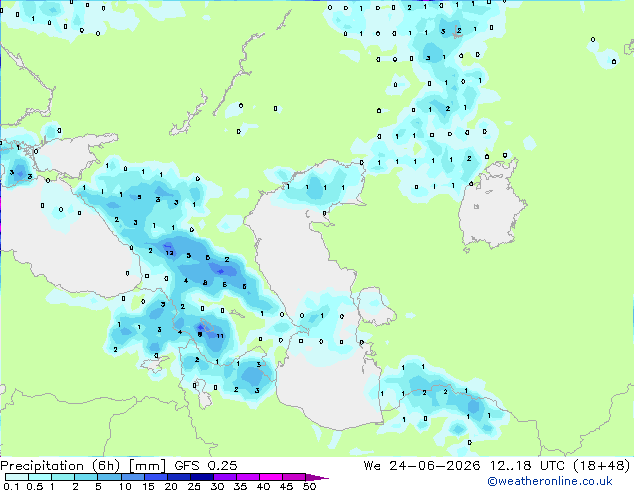The image size is (634, 490).
Task: Pick the 40–45 mm bright magenta legend swatch
Action: pyautogui.click(x=271, y=477)
